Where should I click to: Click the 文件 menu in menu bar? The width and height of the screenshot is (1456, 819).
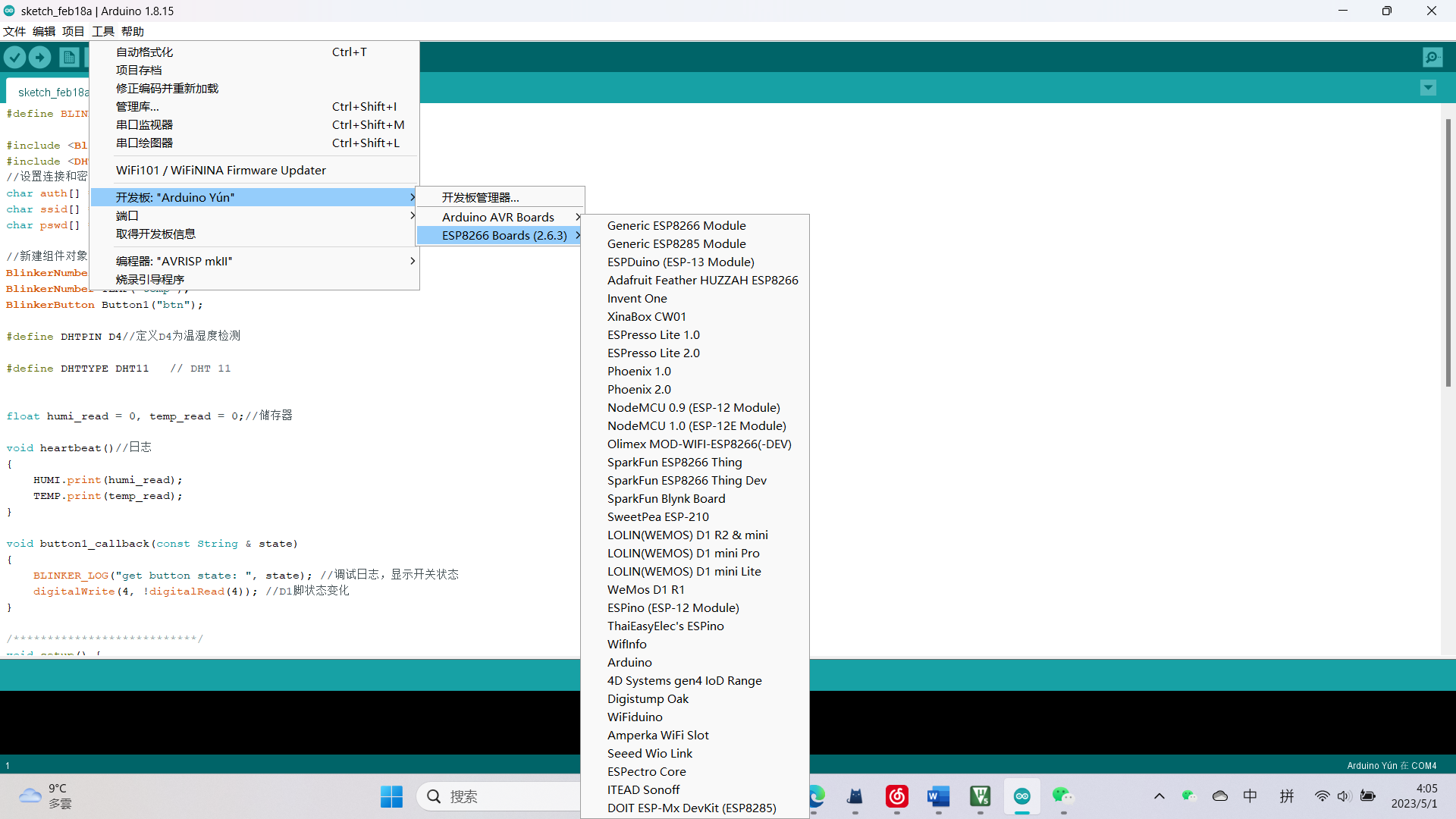coord(14,31)
